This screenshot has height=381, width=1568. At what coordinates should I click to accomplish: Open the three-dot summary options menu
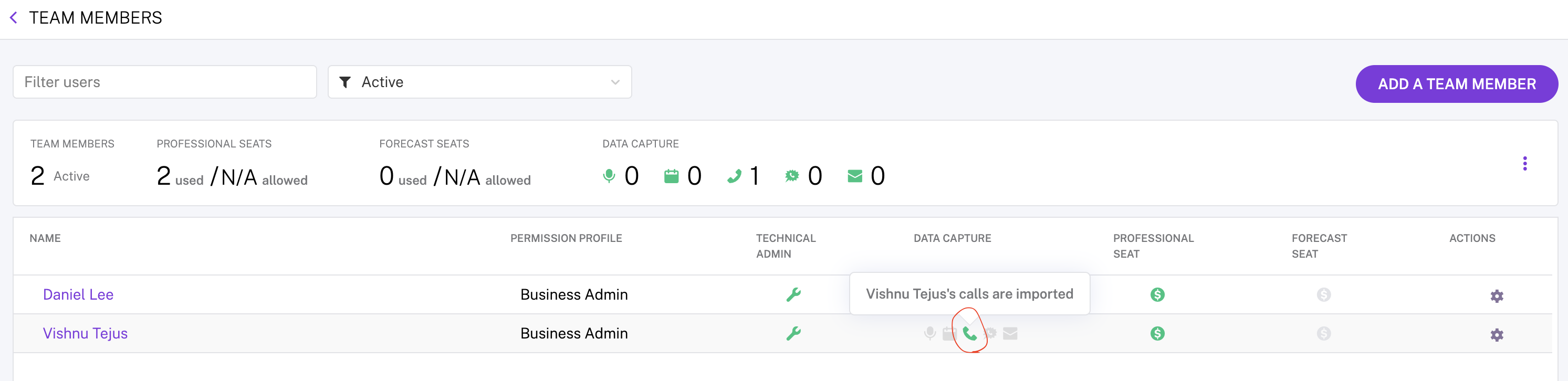click(1525, 164)
